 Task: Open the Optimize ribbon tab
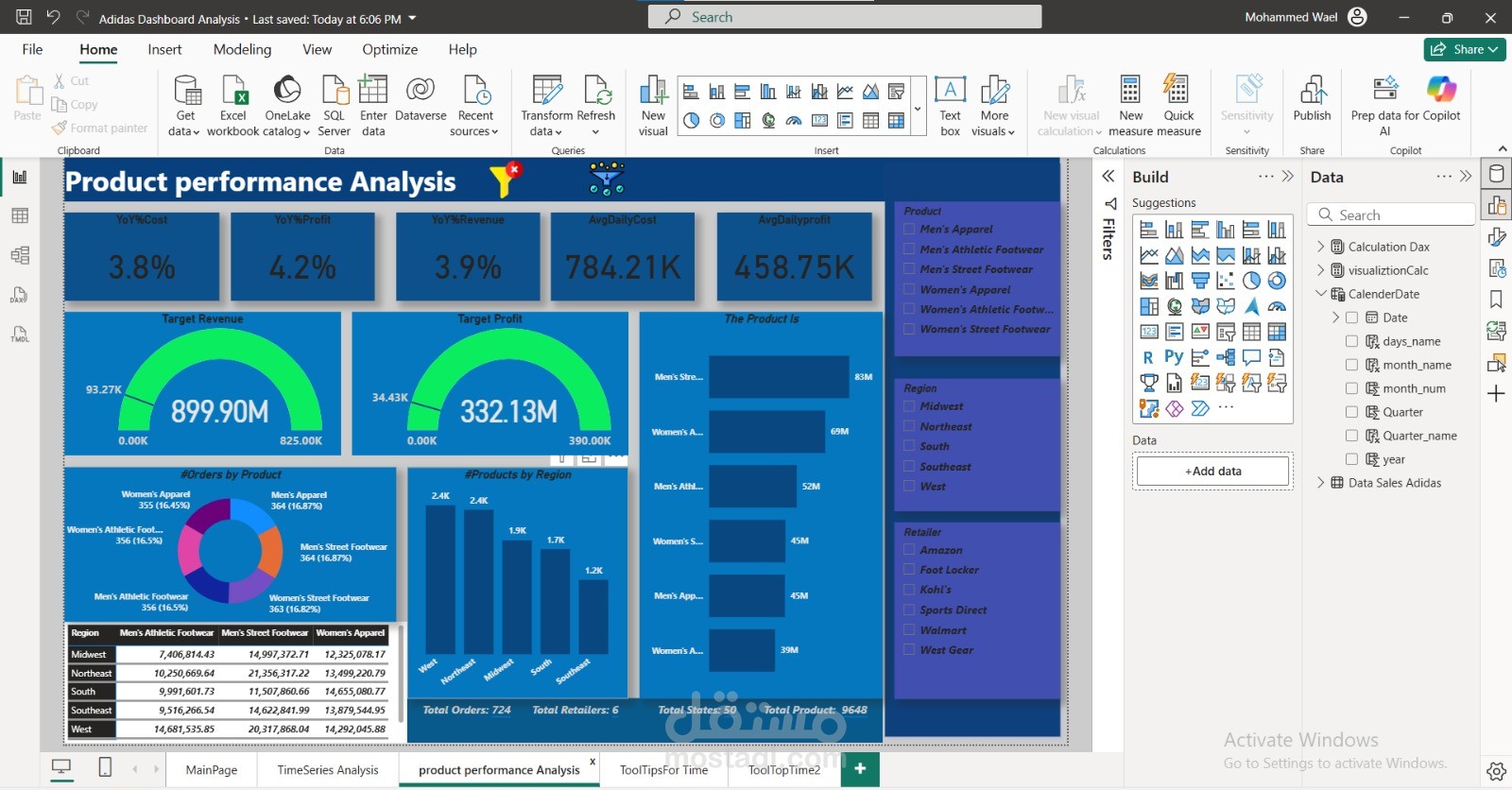[x=390, y=49]
